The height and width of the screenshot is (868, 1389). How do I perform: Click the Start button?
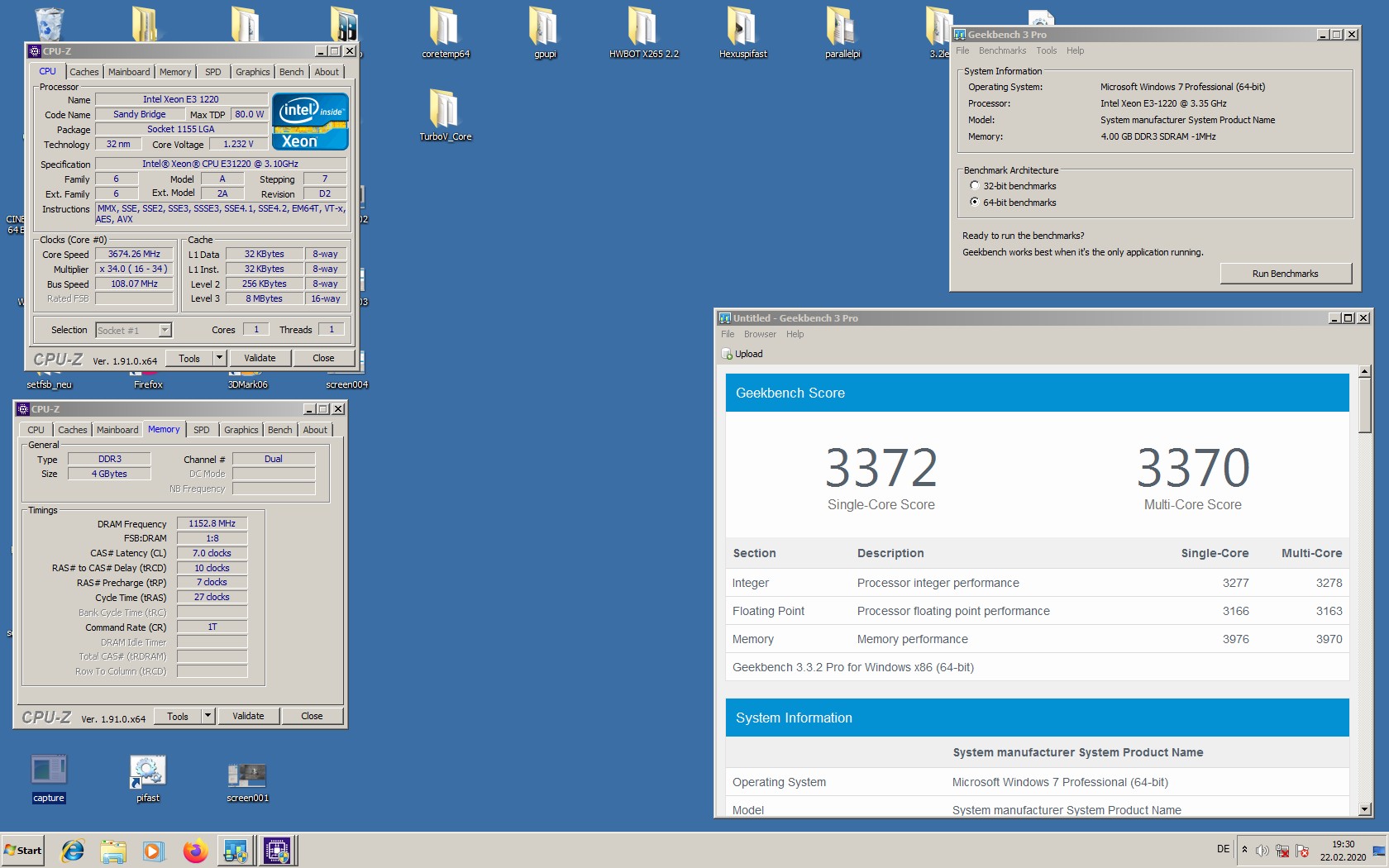(22, 850)
